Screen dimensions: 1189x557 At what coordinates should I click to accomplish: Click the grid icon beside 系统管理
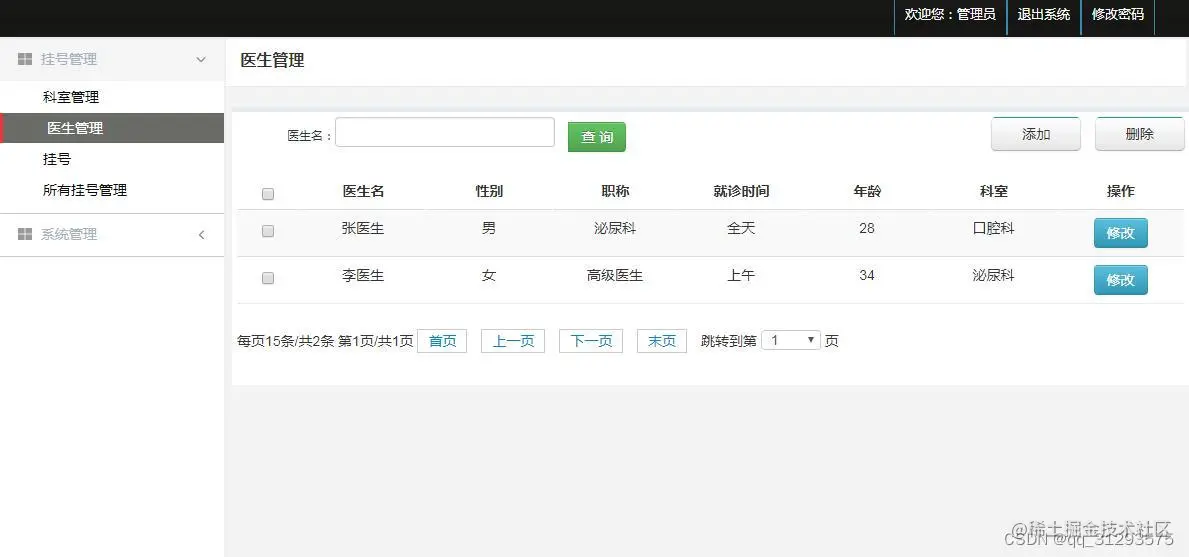(25, 235)
